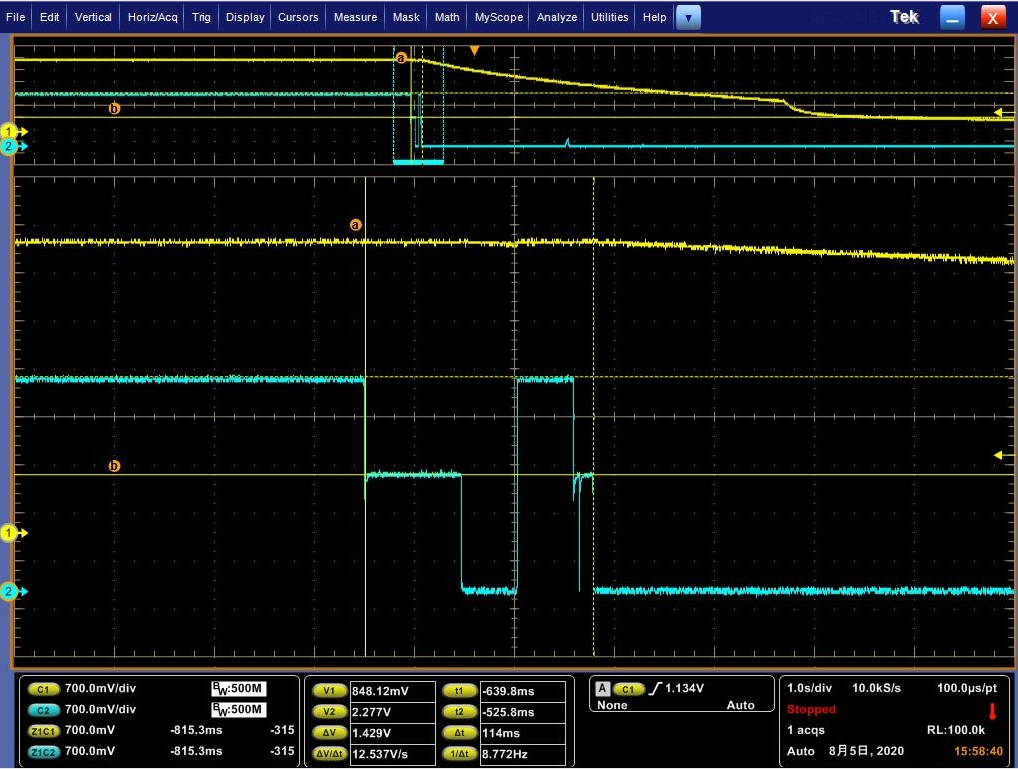Click the orange trigger position marker
The width and height of the screenshot is (1018, 769).
coord(475,51)
